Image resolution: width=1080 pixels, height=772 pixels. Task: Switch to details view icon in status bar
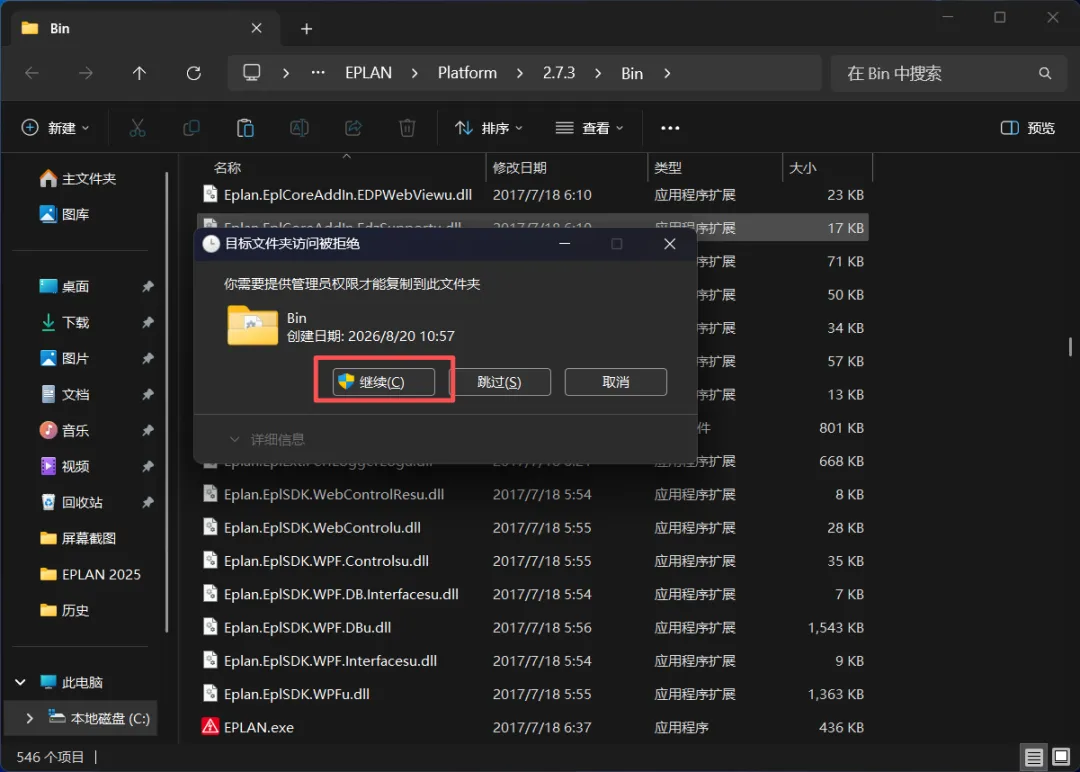tap(1033, 758)
